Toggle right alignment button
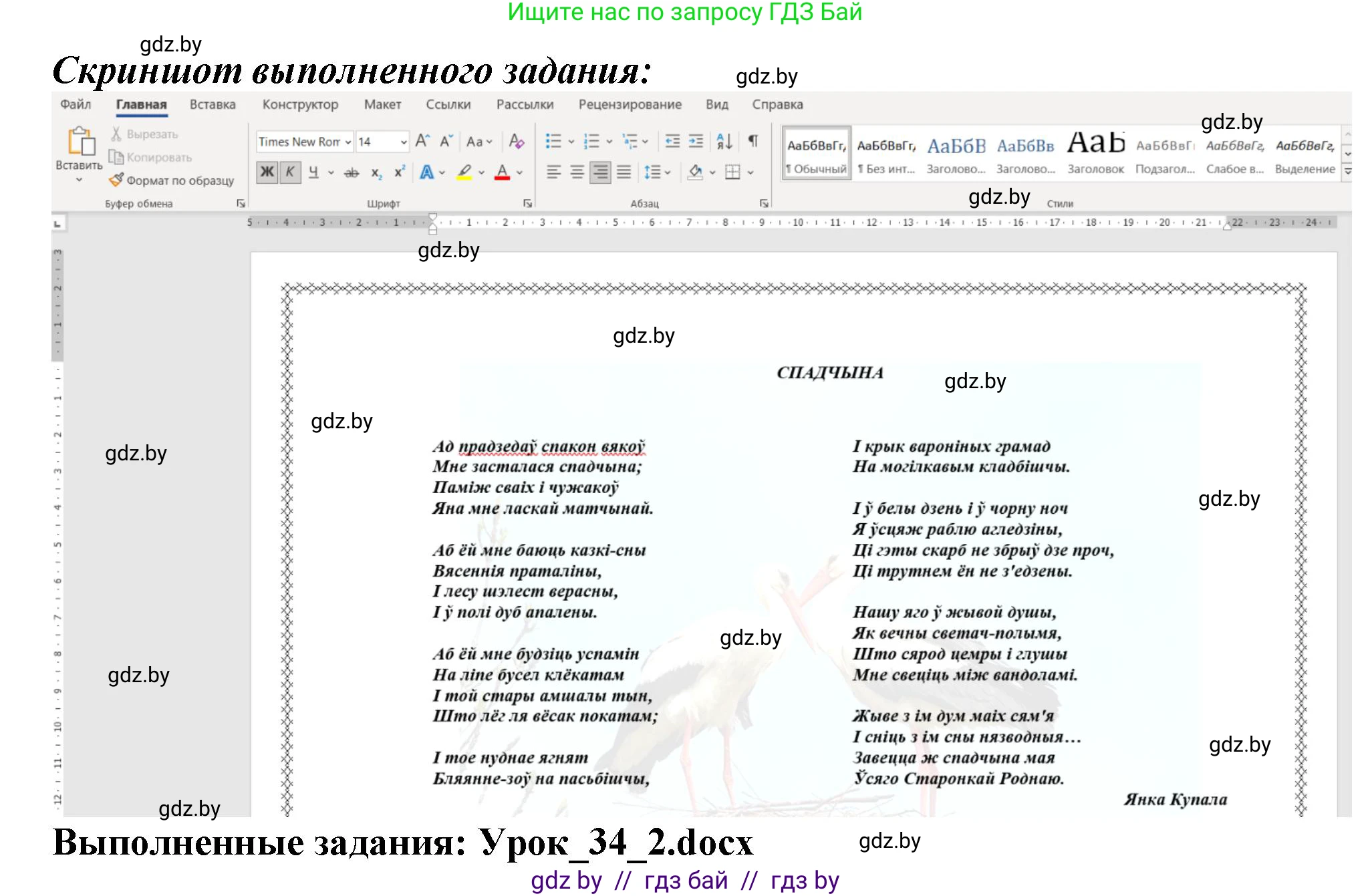 pyautogui.click(x=601, y=172)
